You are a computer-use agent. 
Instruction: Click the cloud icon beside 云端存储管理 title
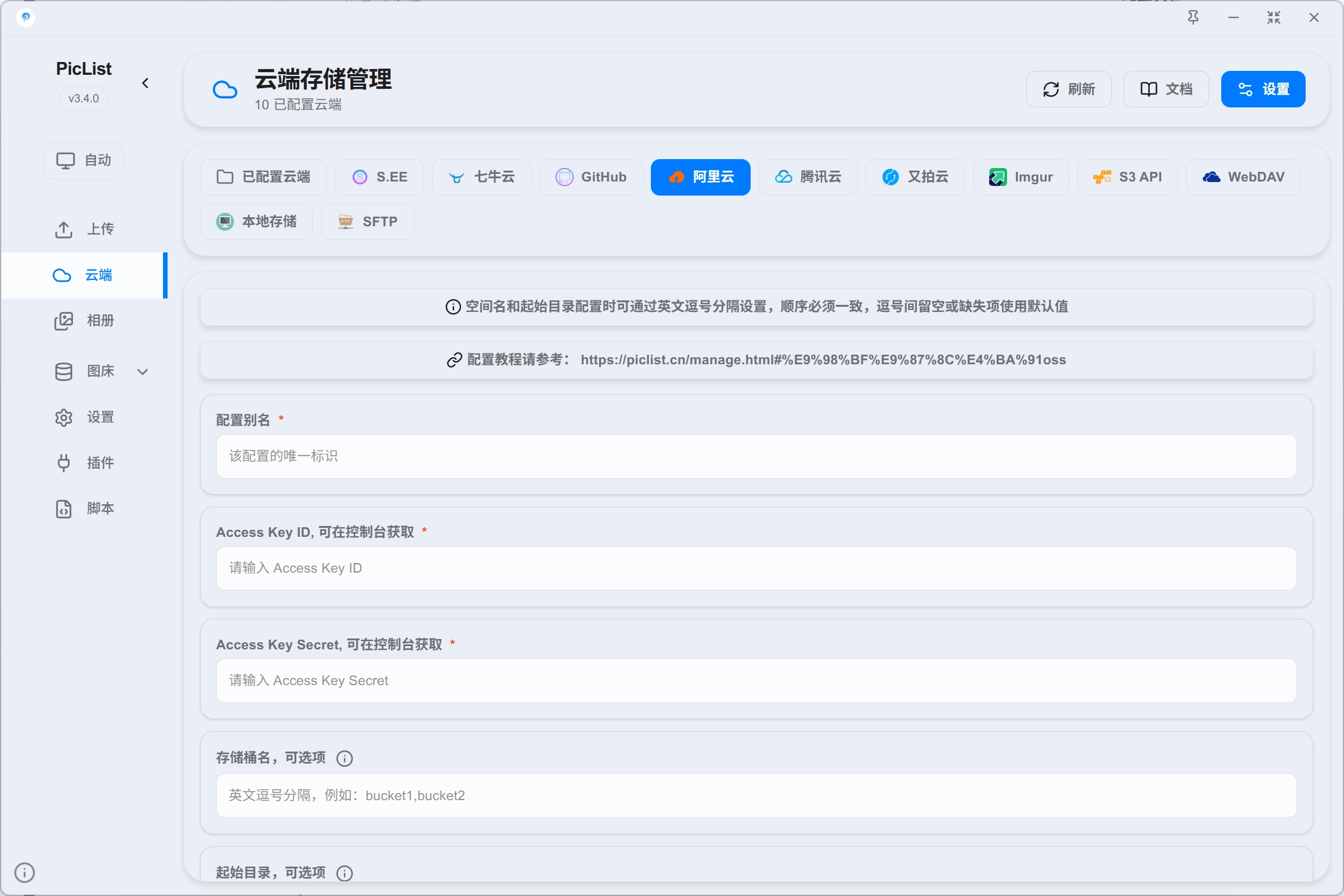coord(225,89)
